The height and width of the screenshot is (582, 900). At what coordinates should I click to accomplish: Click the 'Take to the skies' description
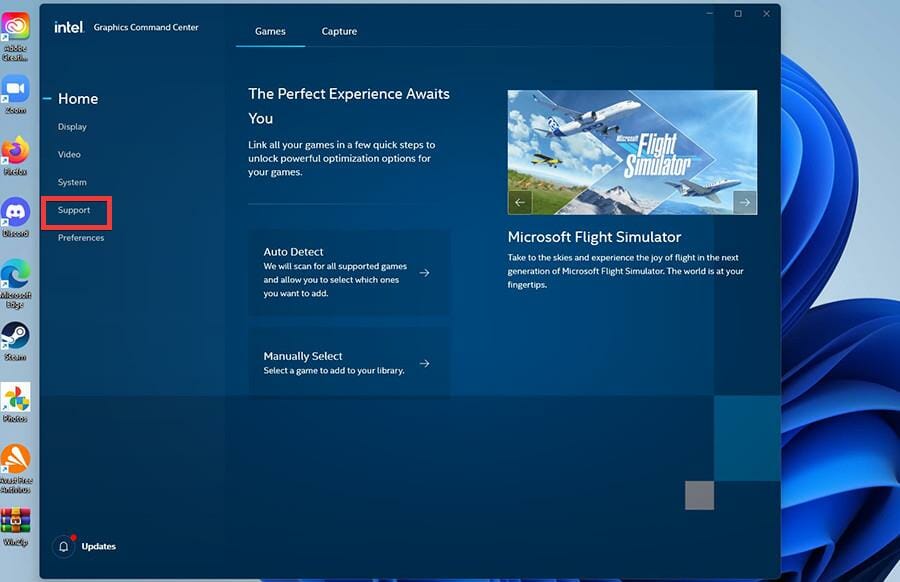pyautogui.click(x=626, y=271)
